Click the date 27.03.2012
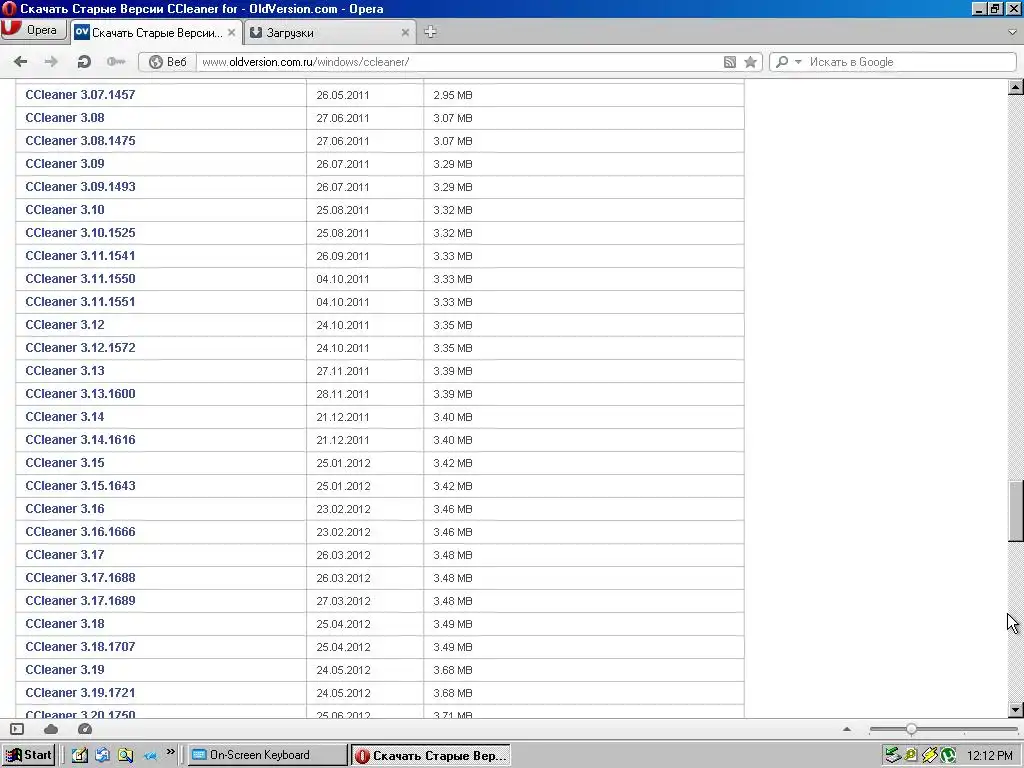1024x768 pixels. tap(343, 601)
